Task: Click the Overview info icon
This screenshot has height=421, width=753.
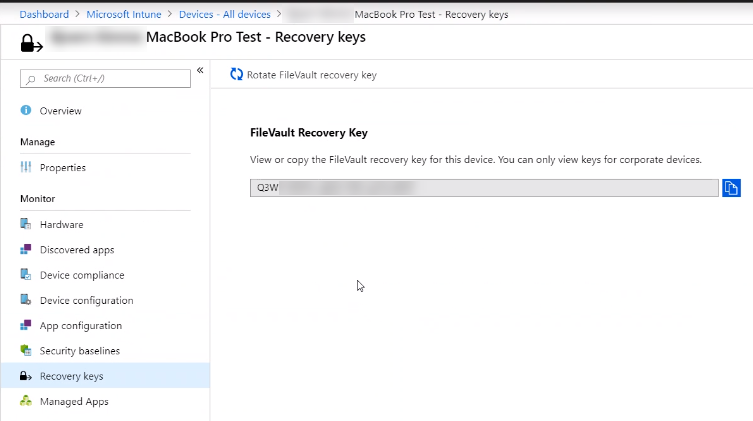Action: (x=26, y=110)
